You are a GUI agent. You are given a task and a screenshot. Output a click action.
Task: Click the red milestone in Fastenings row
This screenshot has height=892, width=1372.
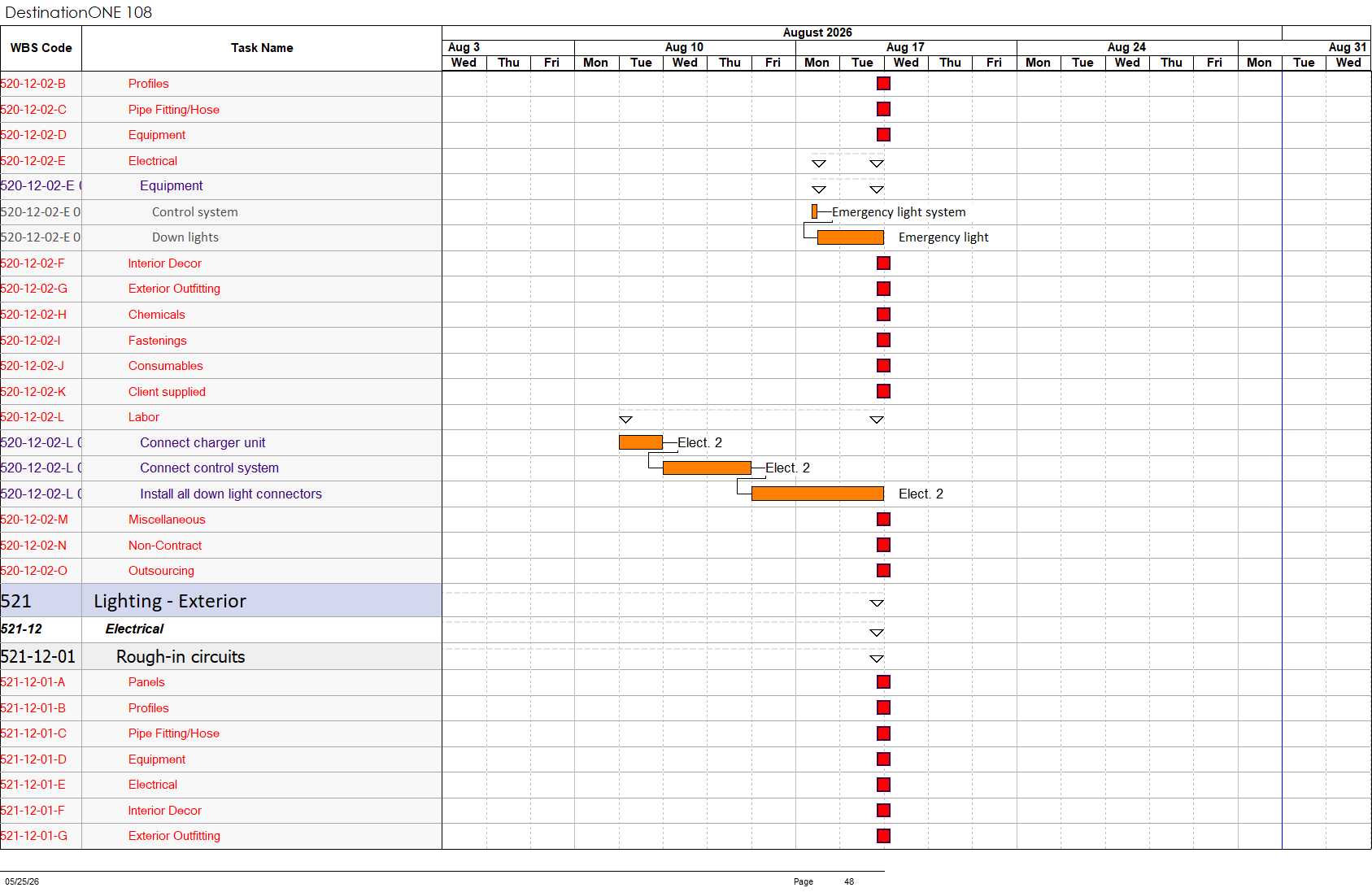tap(883, 340)
